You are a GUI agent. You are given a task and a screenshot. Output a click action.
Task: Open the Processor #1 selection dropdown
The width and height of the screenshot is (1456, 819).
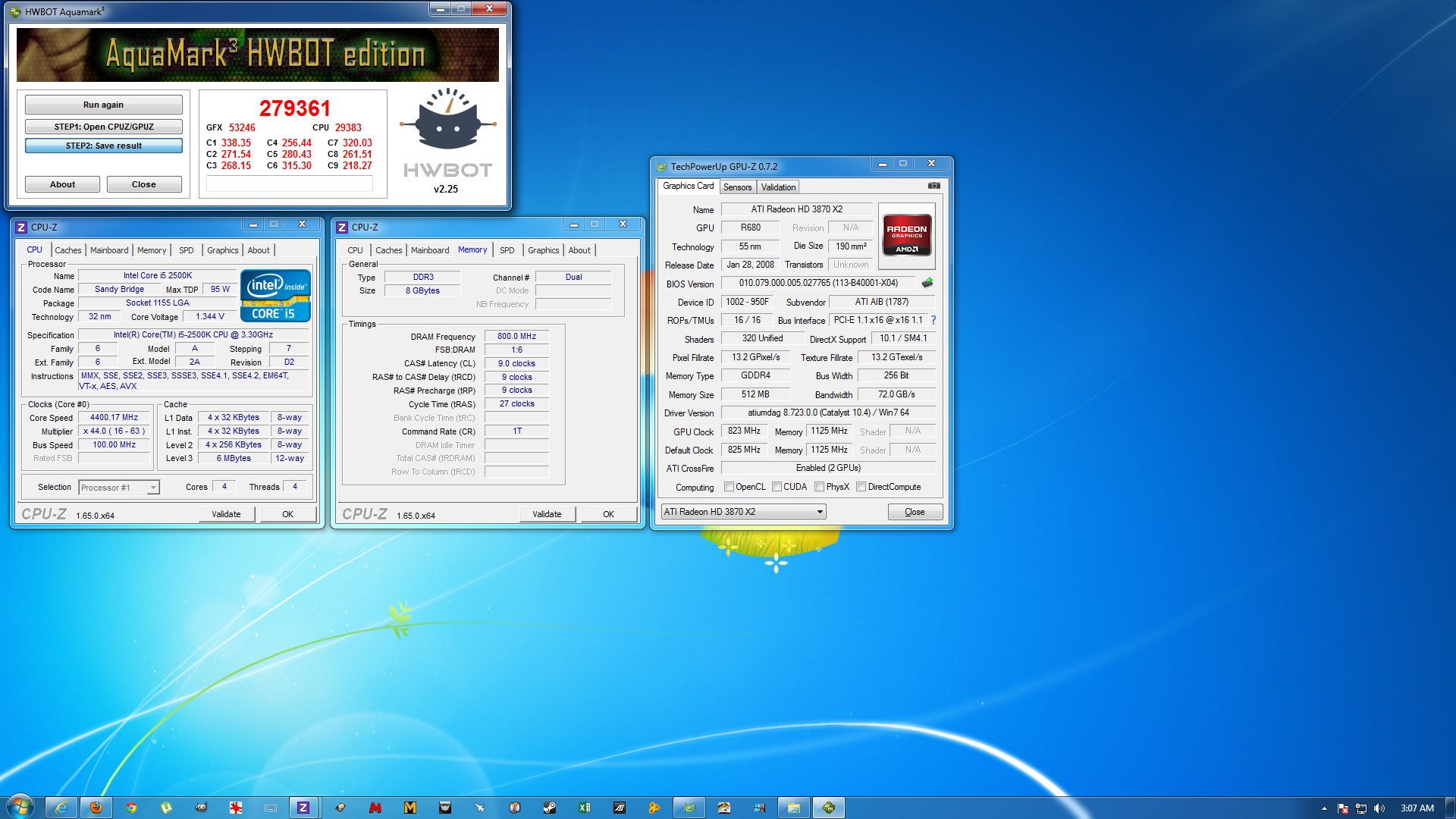tap(119, 488)
